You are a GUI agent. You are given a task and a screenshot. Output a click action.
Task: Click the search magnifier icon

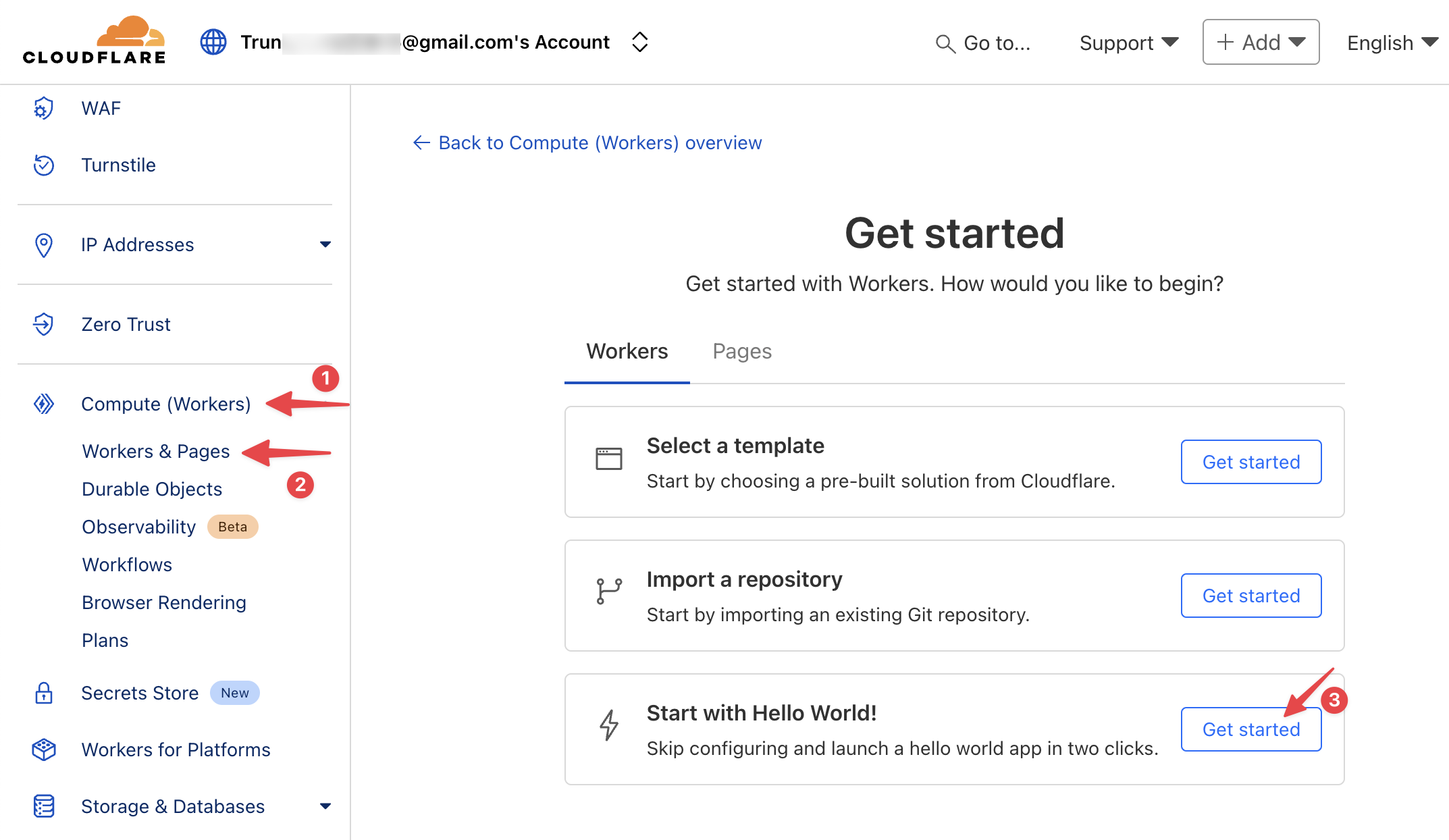pyautogui.click(x=945, y=43)
